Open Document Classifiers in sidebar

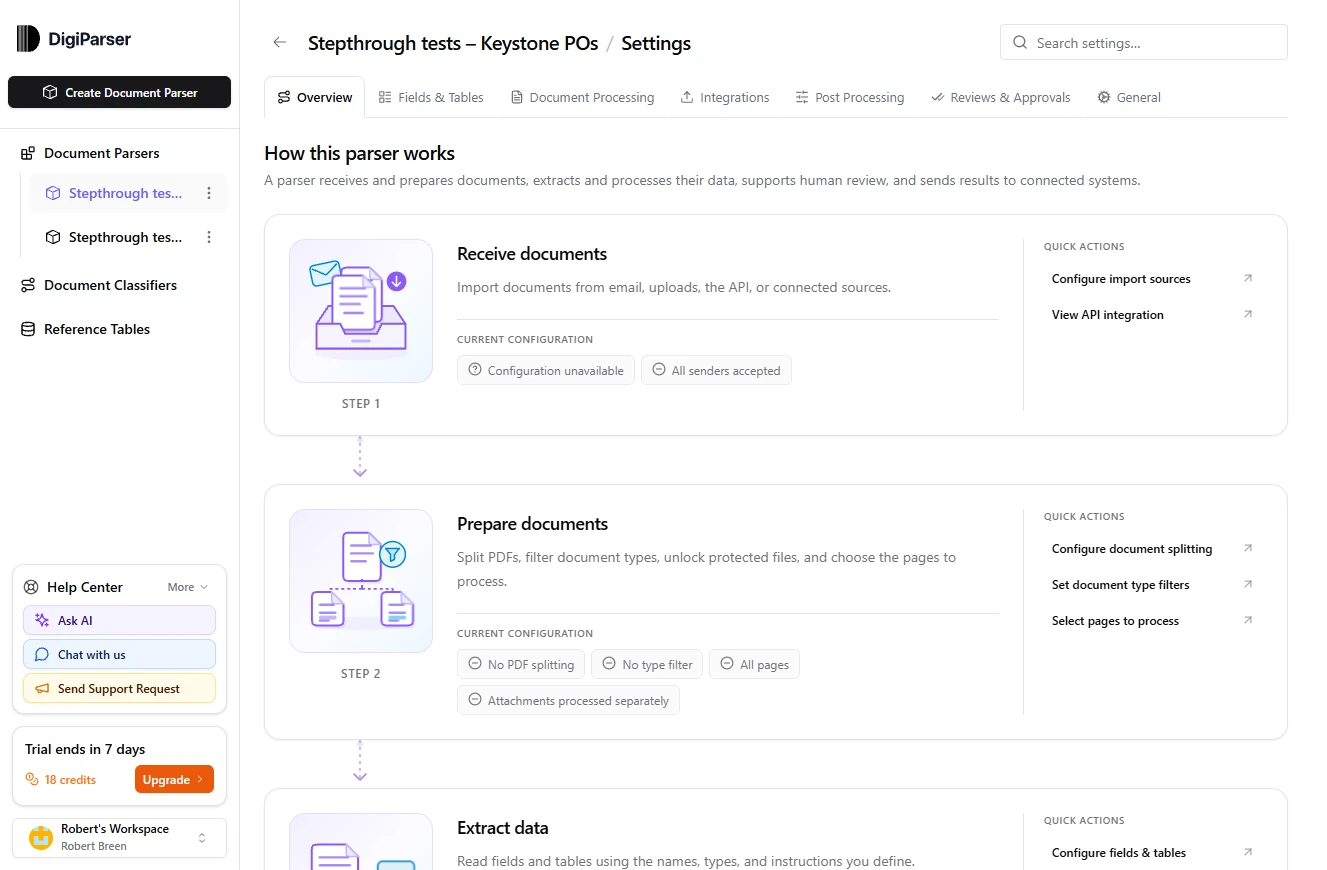110,285
